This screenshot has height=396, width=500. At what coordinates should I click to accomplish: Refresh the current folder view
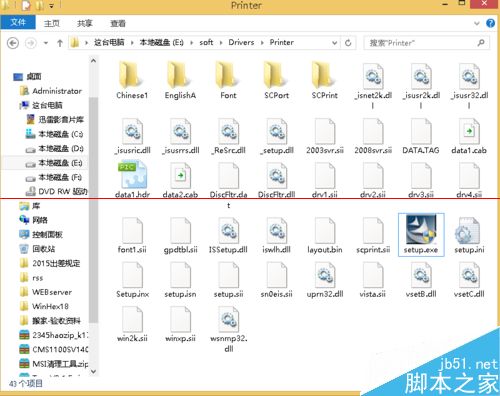[x=348, y=43]
